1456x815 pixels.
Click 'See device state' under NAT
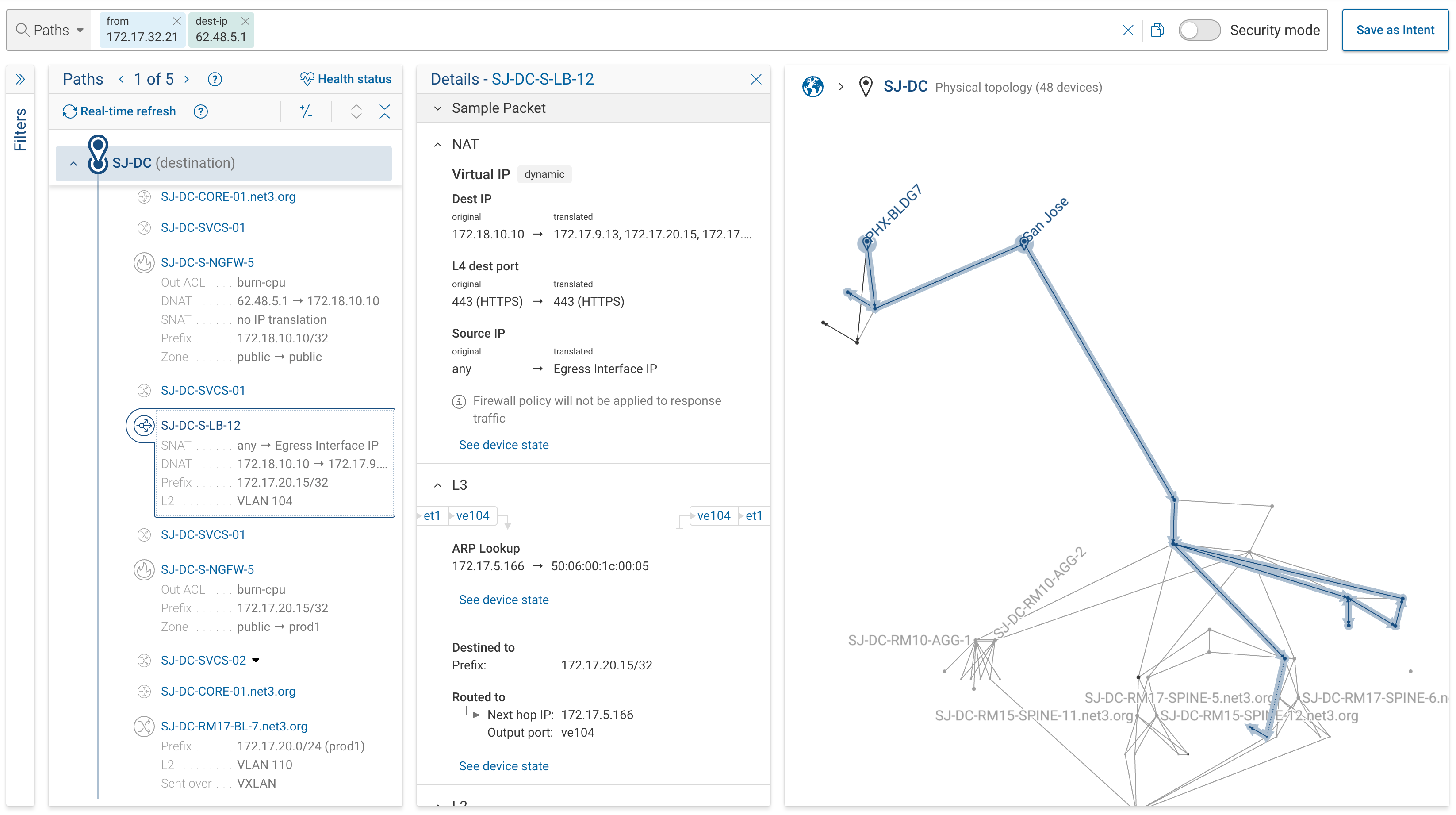point(504,445)
